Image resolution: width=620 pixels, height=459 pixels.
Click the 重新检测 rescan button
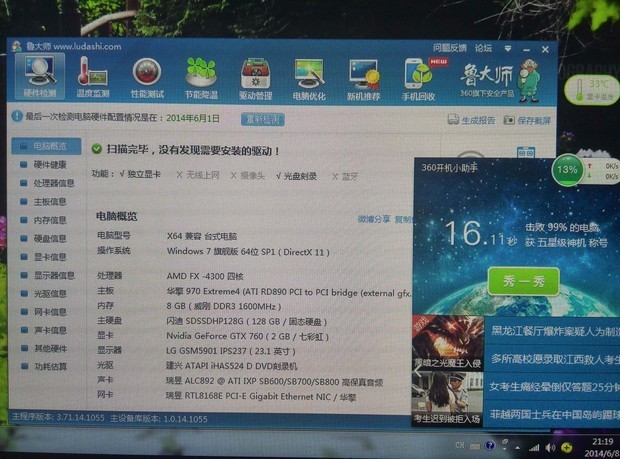coord(263,119)
